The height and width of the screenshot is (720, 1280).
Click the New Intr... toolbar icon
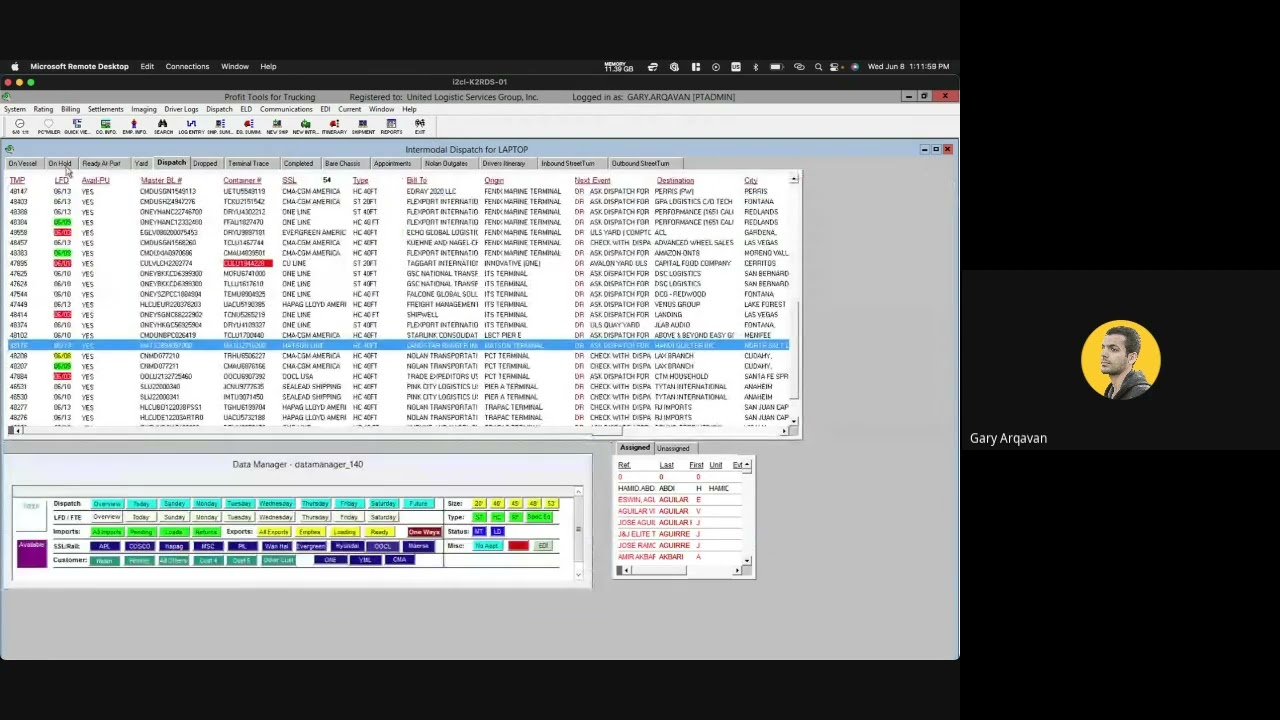[x=305, y=126]
